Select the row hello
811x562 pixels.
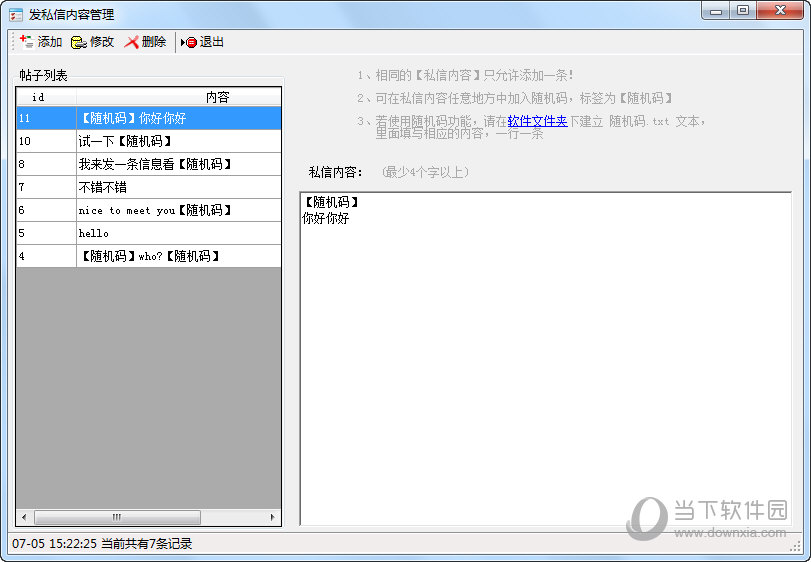click(149, 233)
